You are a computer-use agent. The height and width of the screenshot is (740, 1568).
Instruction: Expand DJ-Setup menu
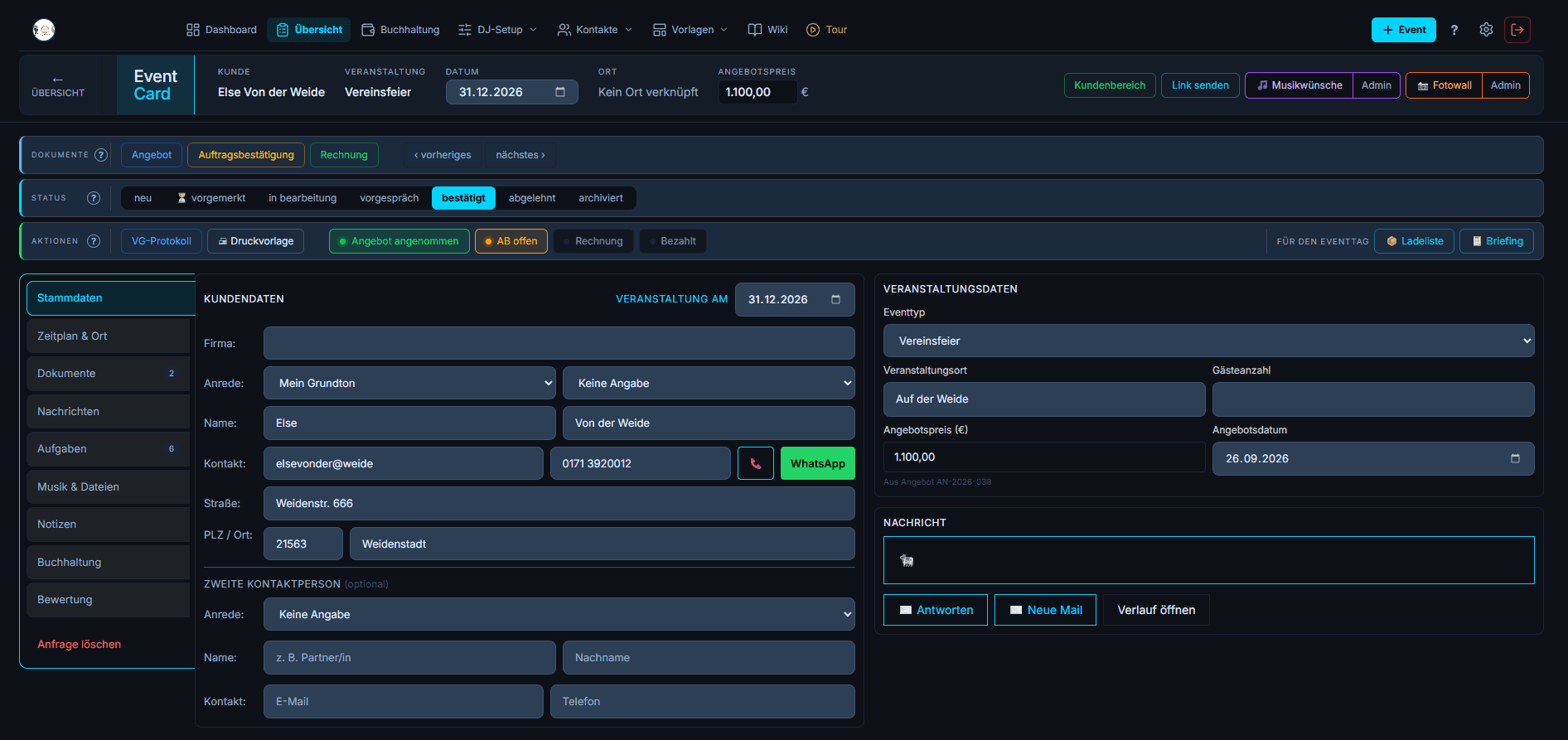point(497,30)
